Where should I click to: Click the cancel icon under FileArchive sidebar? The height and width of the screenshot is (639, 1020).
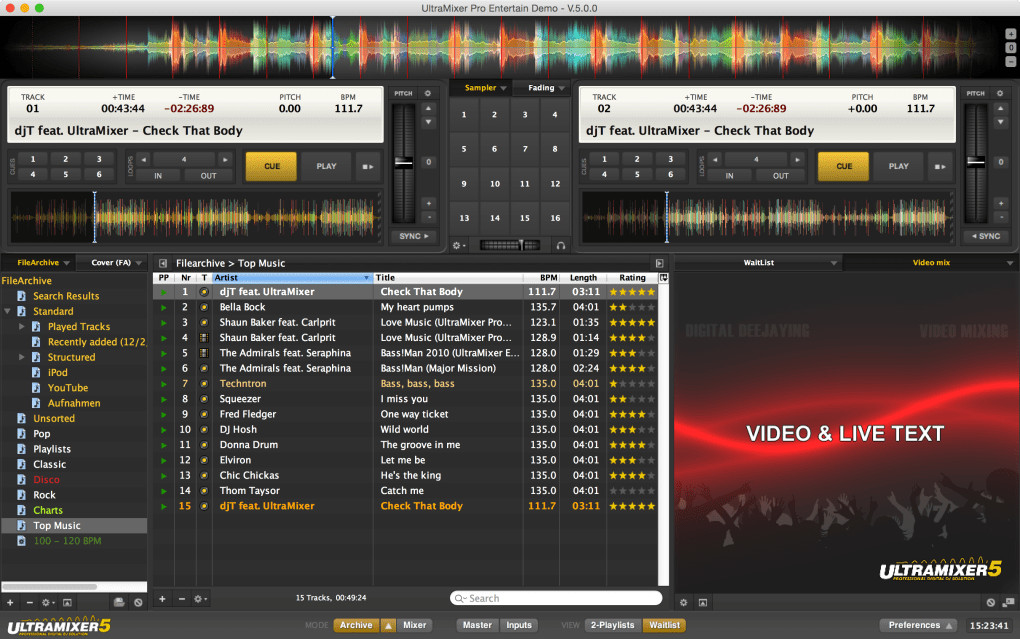coord(138,603)
